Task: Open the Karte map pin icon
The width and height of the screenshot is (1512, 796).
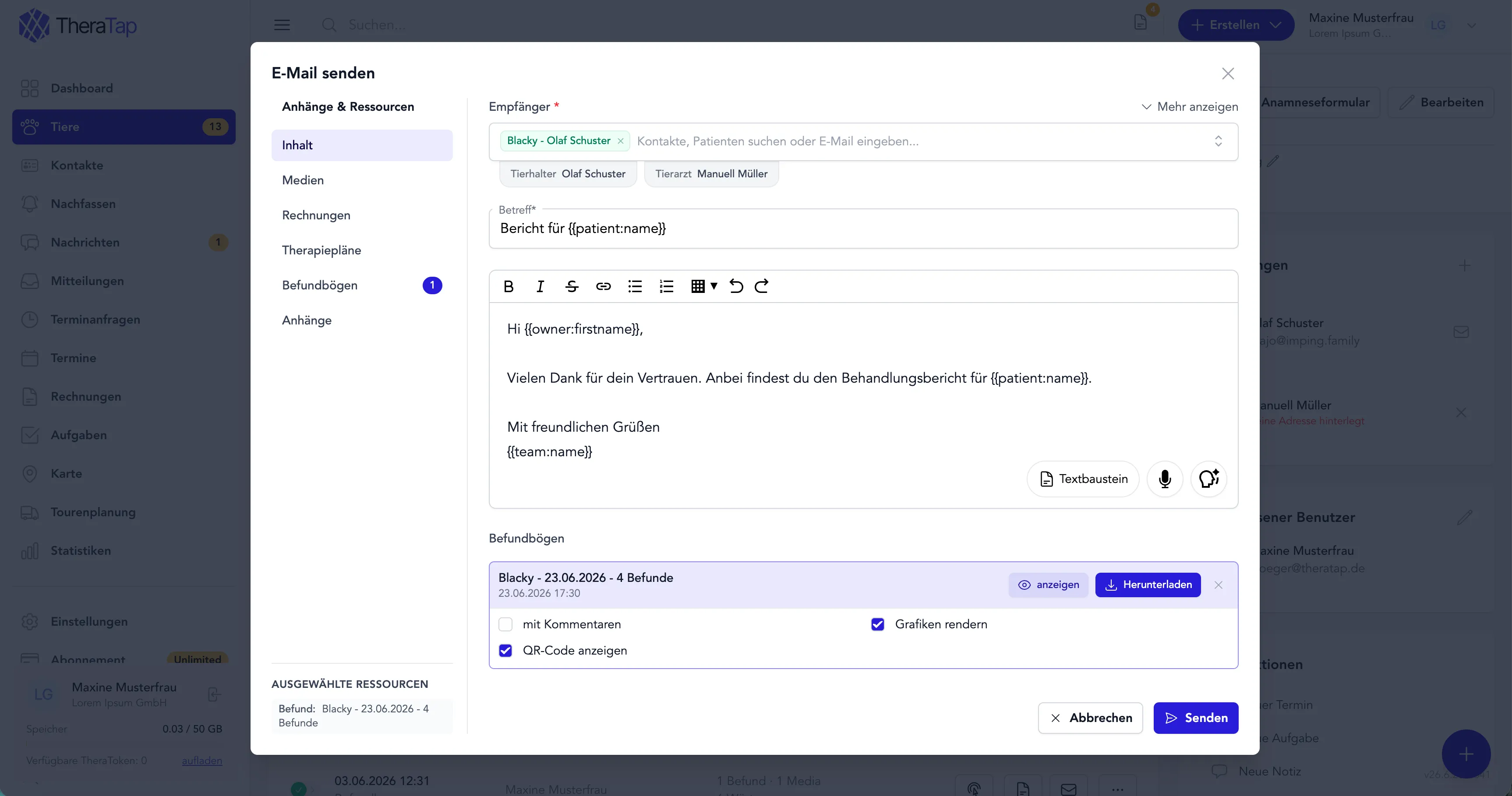Action: (29, 473)
